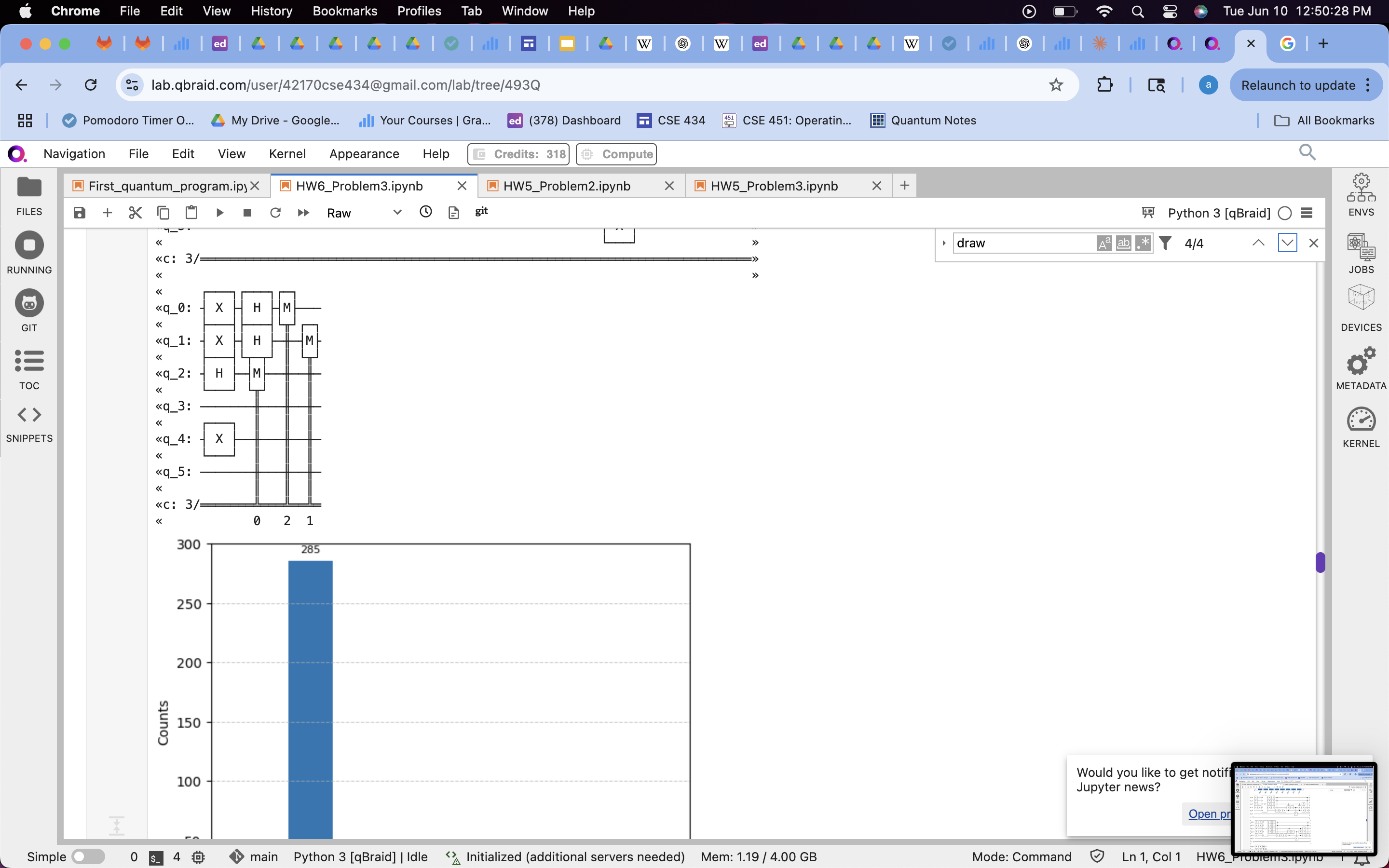Click the notebook vertical scrollbar thumb

click(x=1320, y=563)
